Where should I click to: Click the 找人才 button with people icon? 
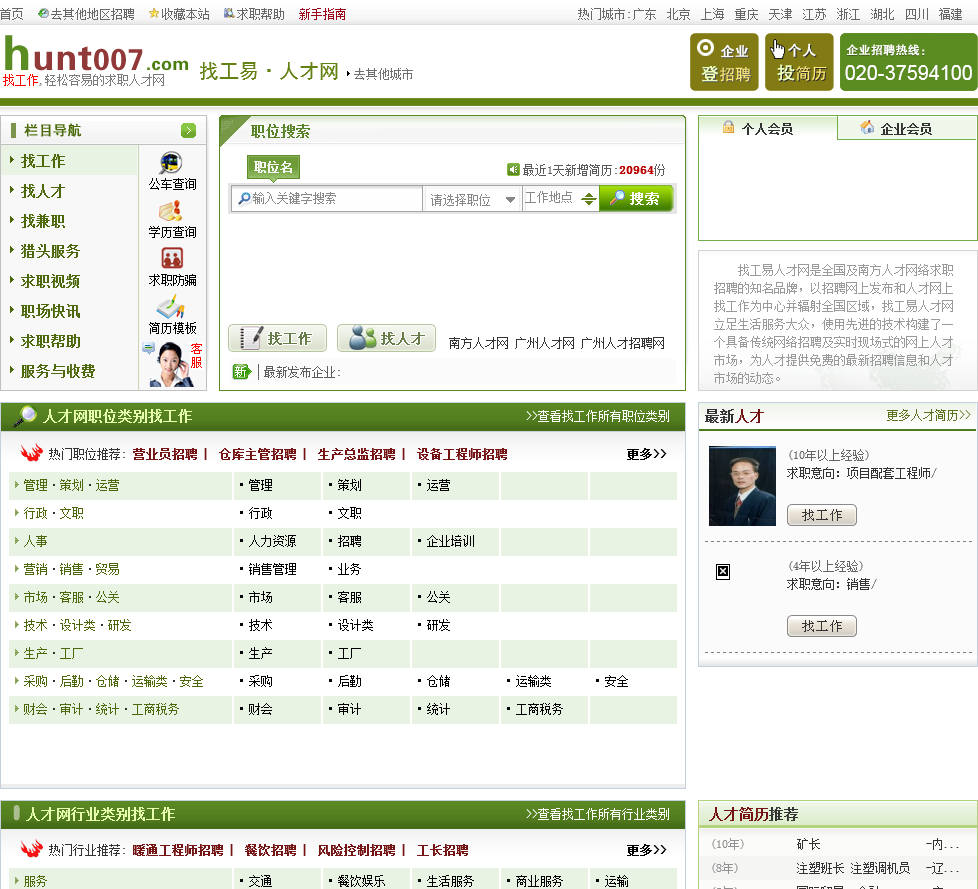[x=387, y=338]
